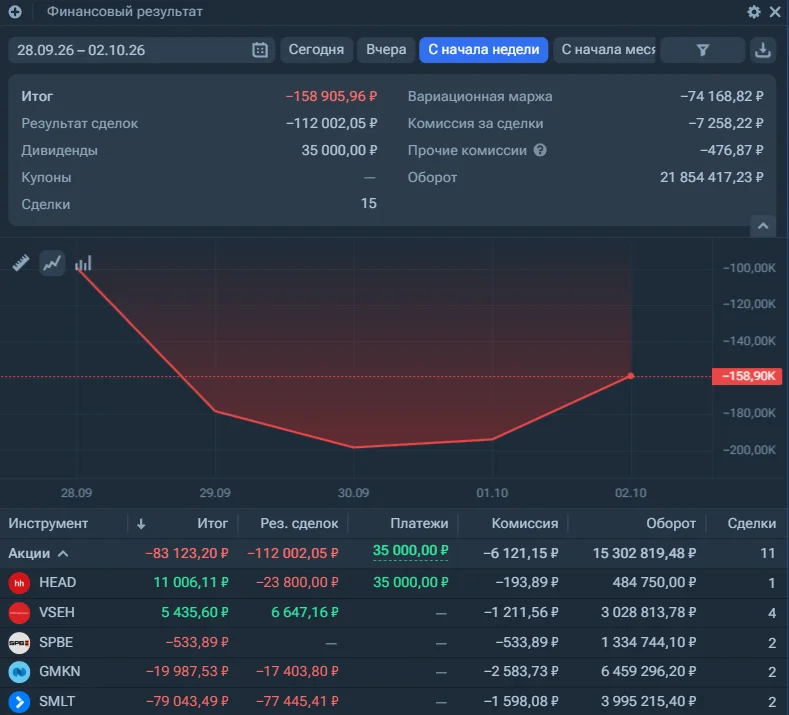Sort by Комиссия column
789x715 pixels.
[x=525, y=524]
